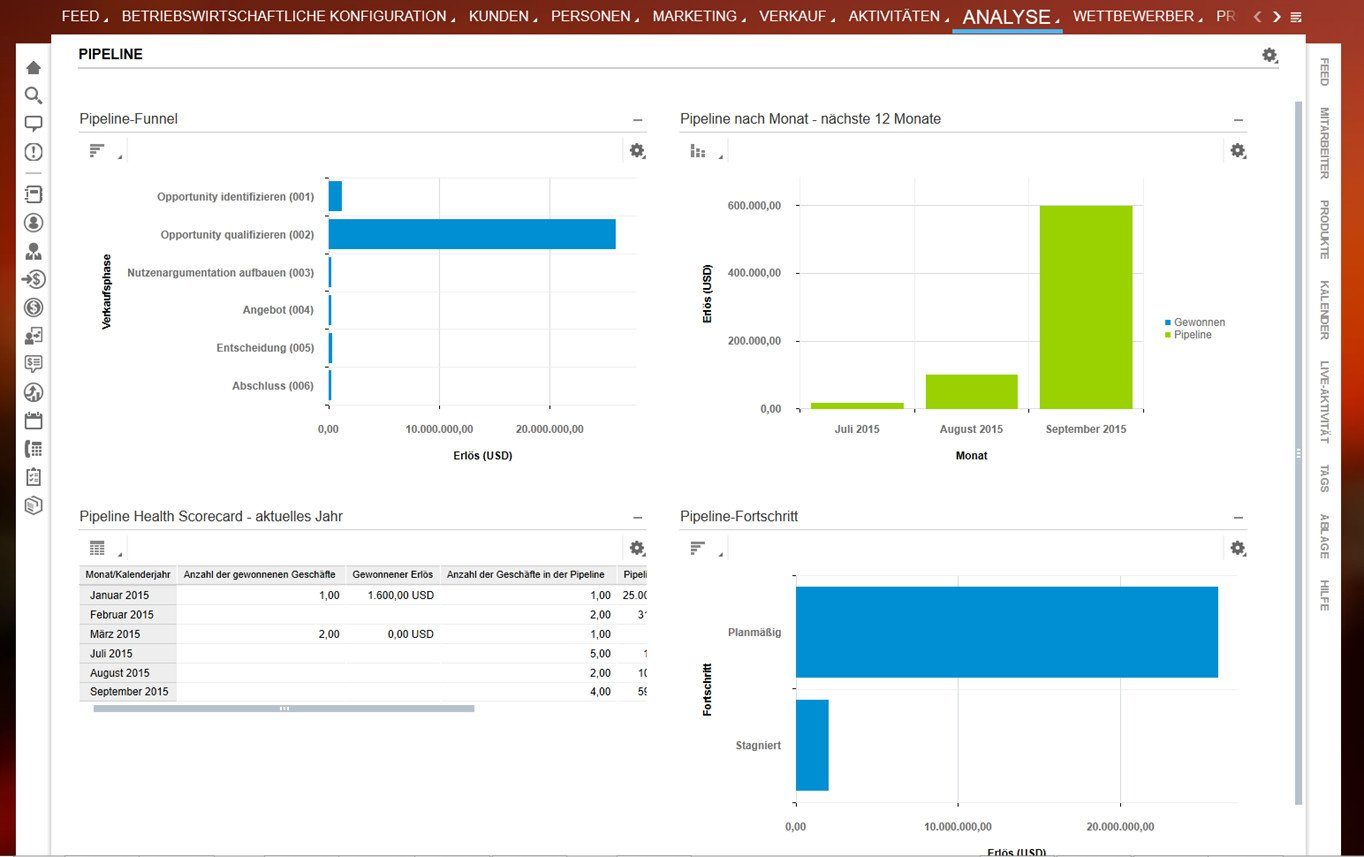Open the arrow-into-dollar leads icon
Screen dimensions: 1364x857
(x=33, y=279)
